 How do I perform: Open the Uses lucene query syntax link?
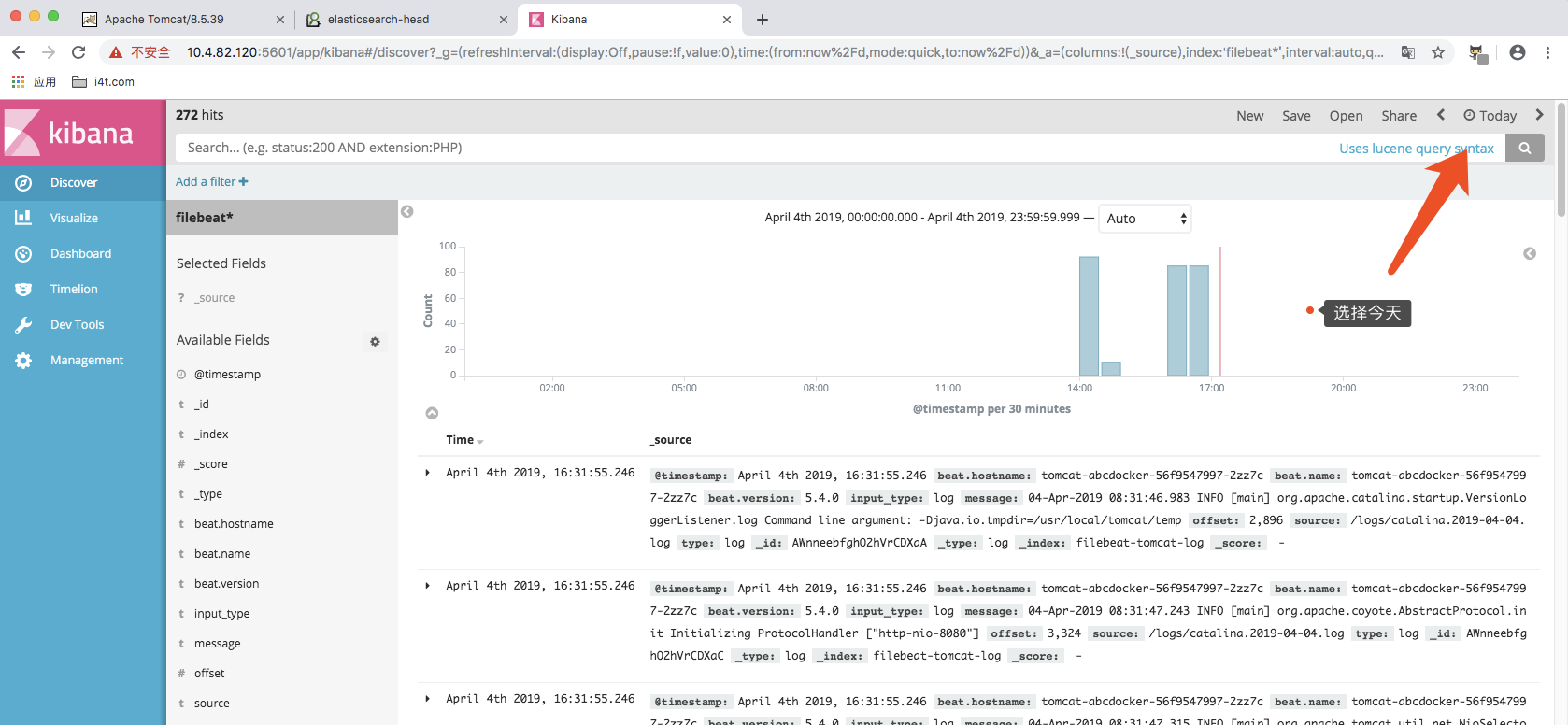point(1417,149)
